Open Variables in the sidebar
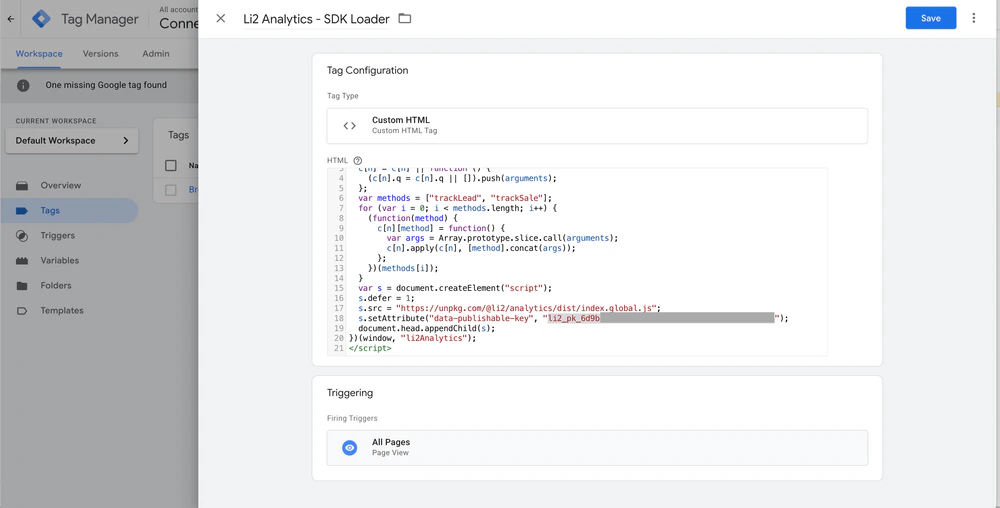Image resolution: width=1000 pixels, height=508 pixels. 59,260
